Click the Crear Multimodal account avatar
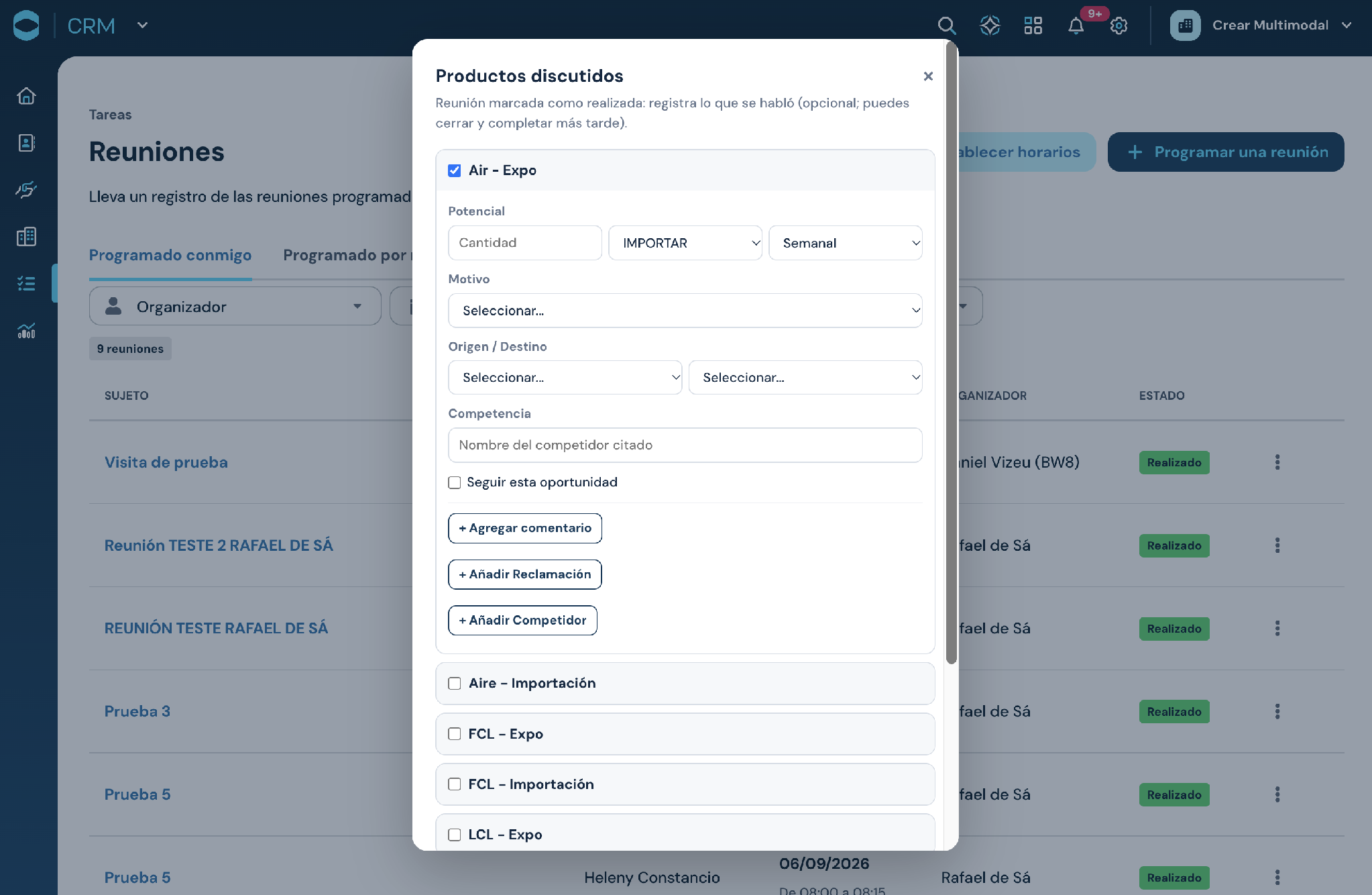This screenshot has width=1372, height=895. pos(1185,25)
